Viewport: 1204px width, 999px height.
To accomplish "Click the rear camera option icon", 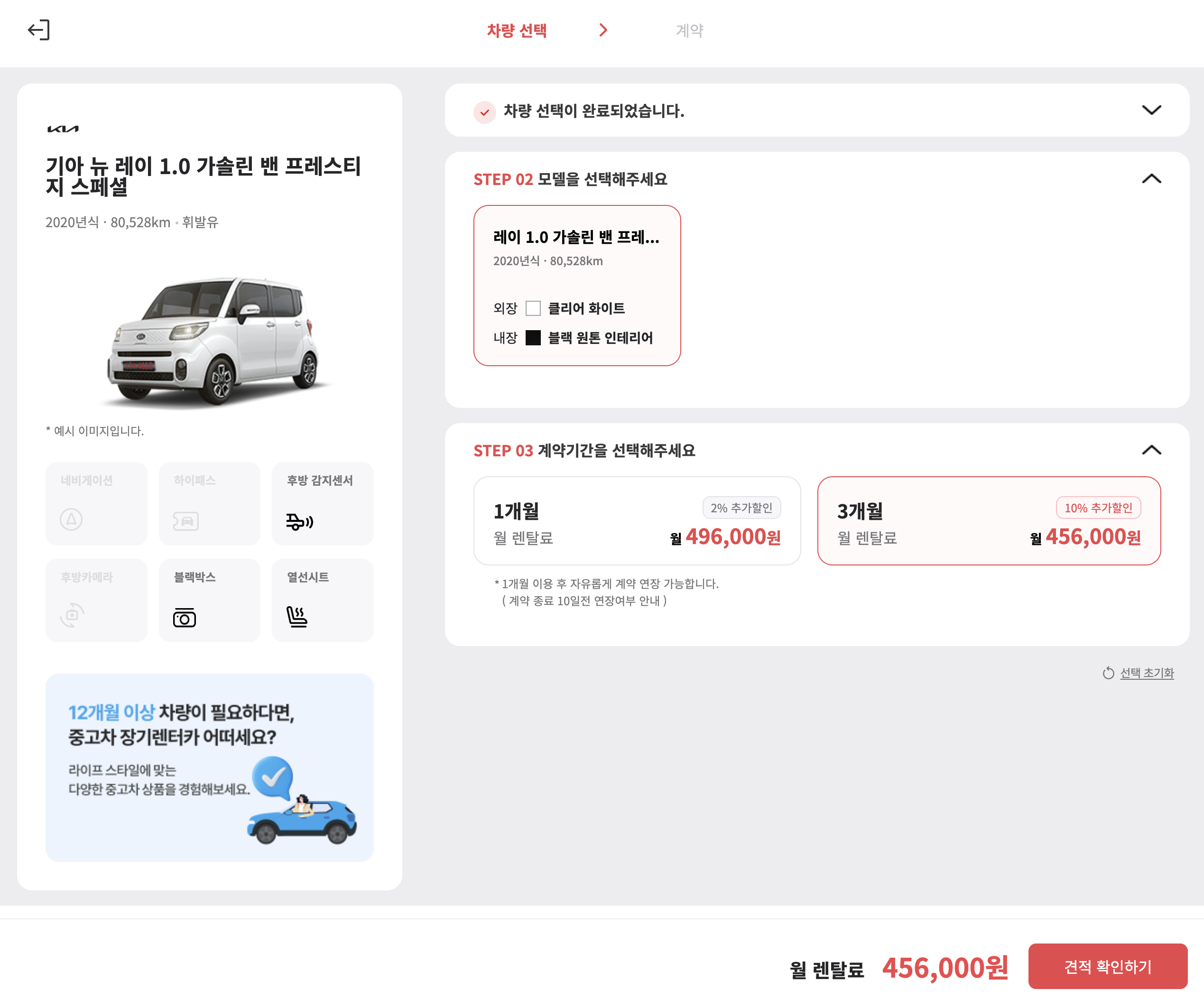I will click(72, 615).
